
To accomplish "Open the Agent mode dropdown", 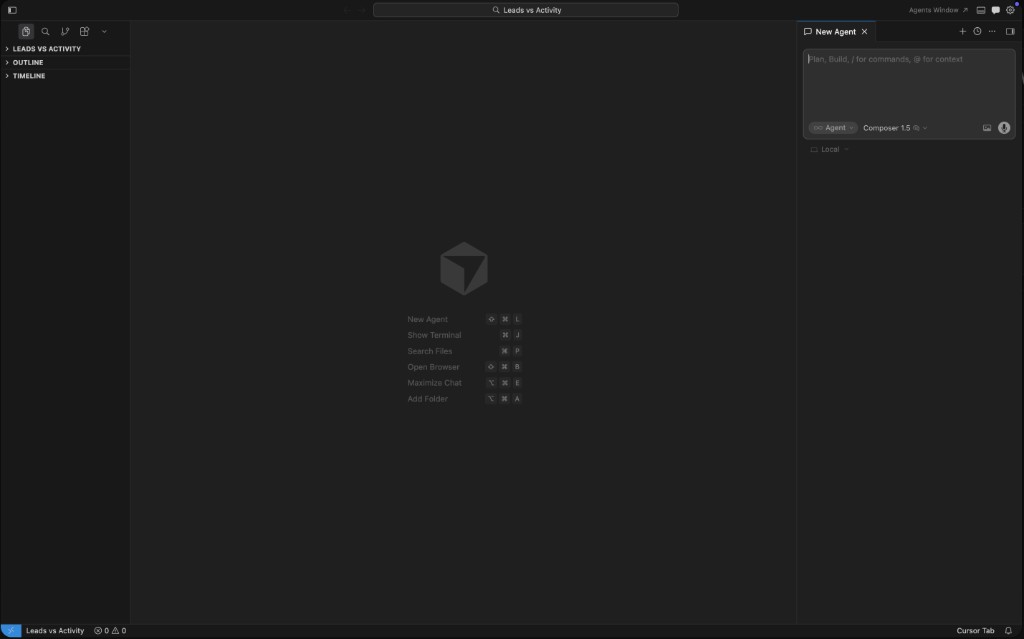I will pos(833,127).
